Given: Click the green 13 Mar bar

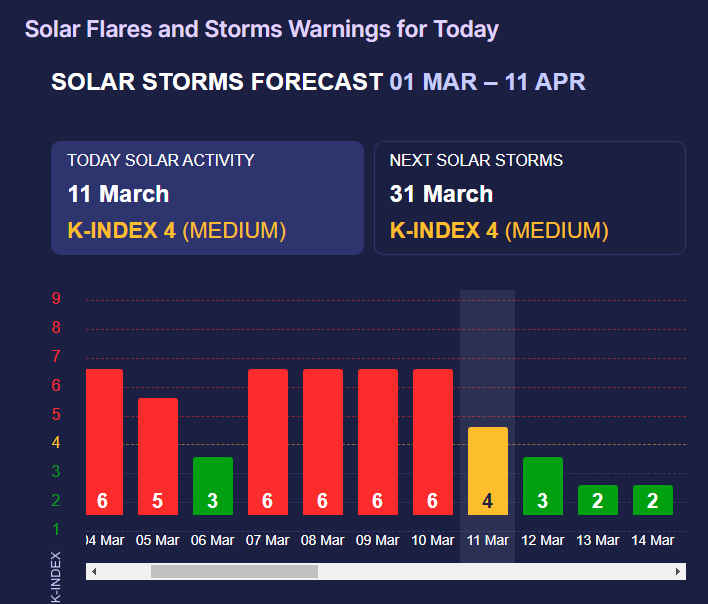Looking at the screenshot, I should (x=598, y=500).
